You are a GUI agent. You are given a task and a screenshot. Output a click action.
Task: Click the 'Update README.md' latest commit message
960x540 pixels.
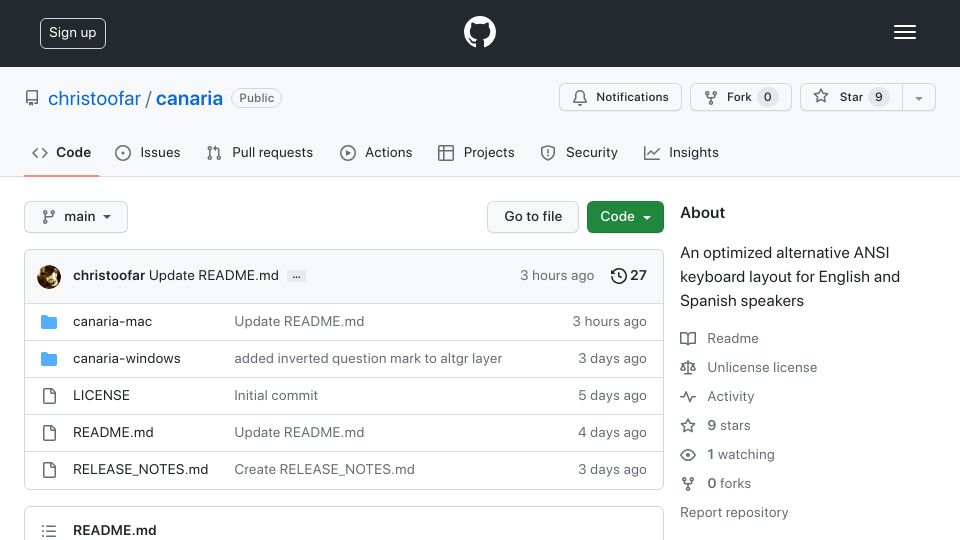(x=214, y=276)
